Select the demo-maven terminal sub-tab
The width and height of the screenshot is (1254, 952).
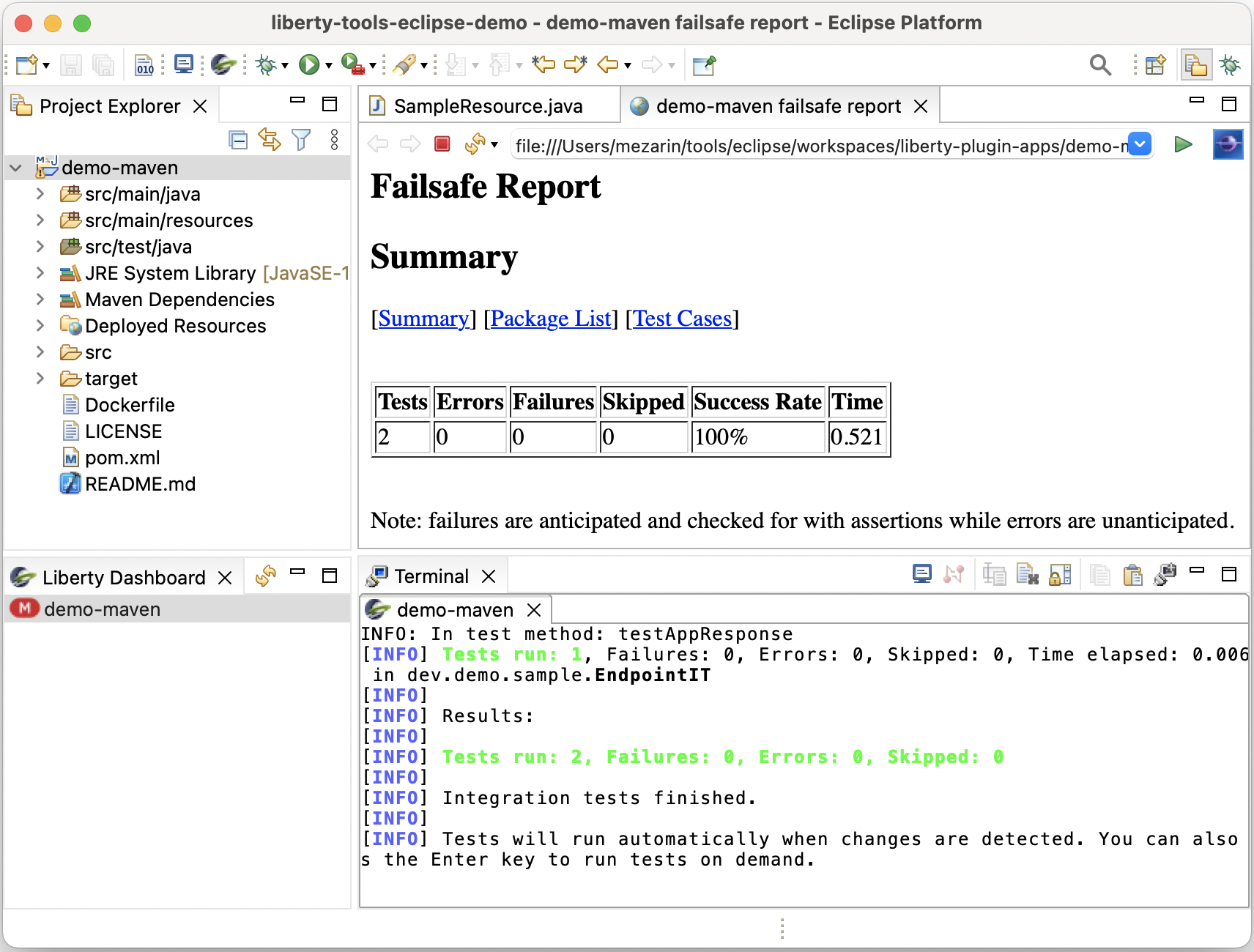click(x=454, y=610)
